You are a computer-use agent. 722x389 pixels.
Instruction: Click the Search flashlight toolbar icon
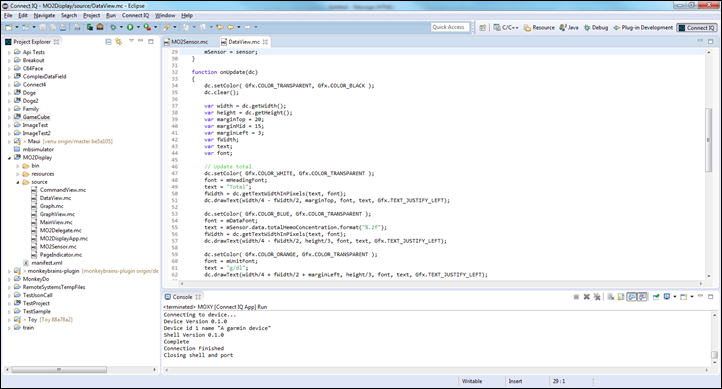167,27
